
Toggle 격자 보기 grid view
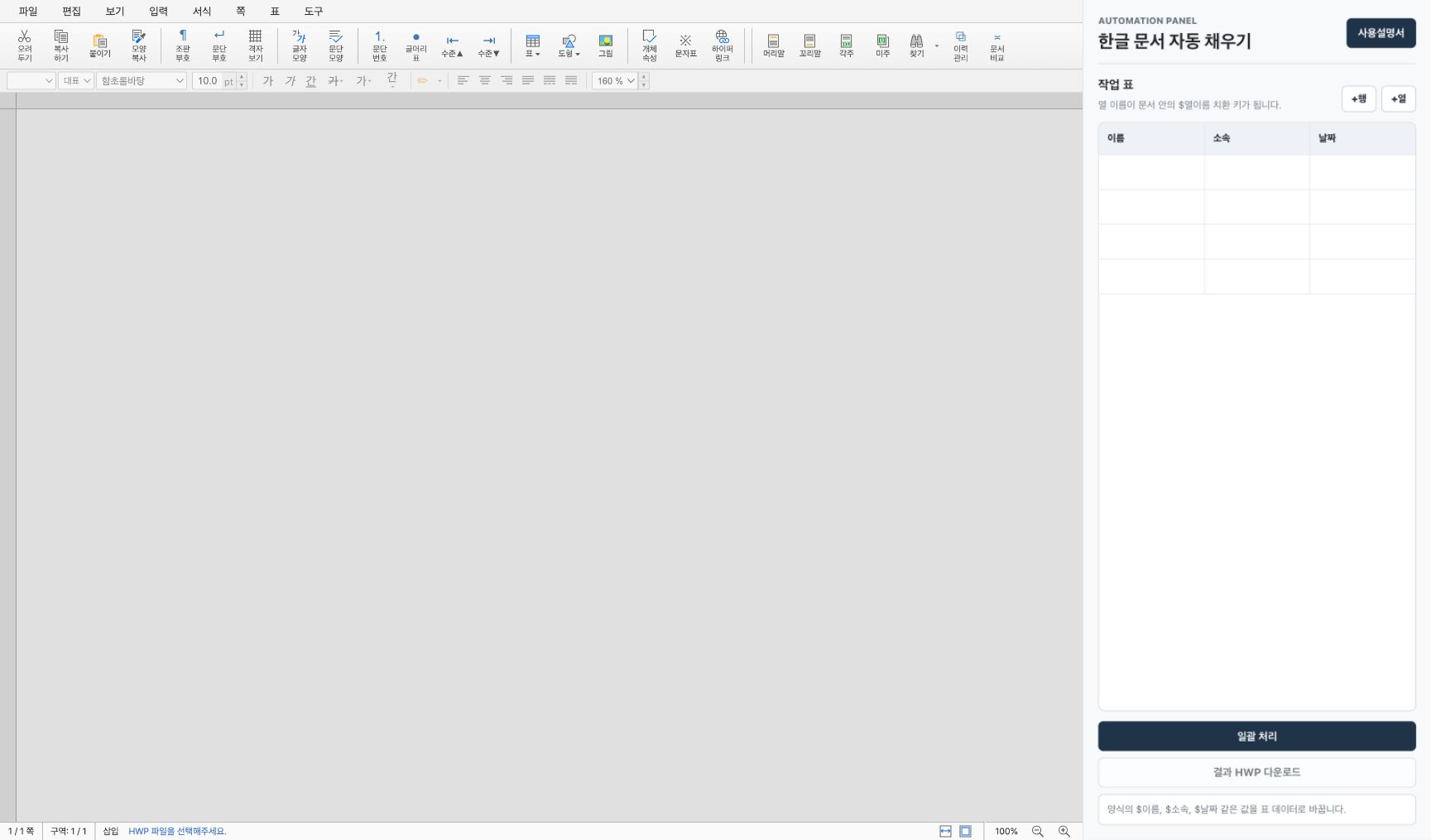pyautogui.click(x=256, y=45)
